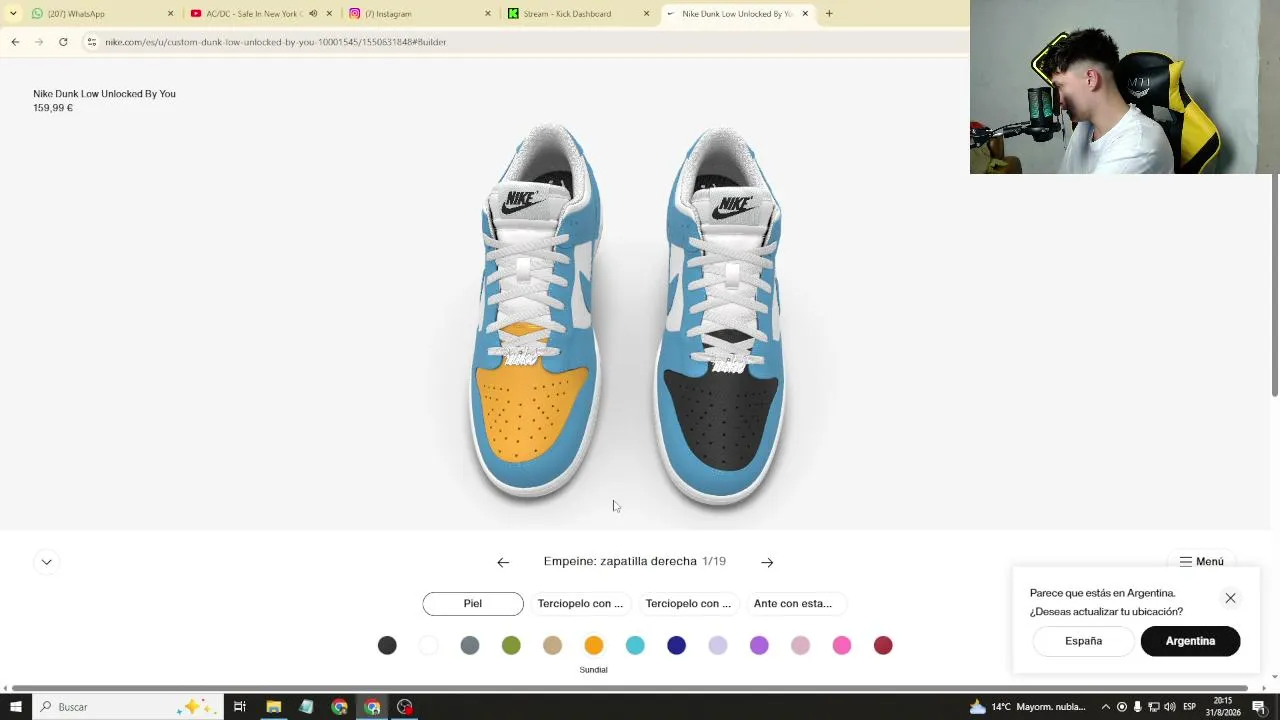Click the horizontal scrollbar at the page bottom
Image resolution: width=1280 pixels, height=720 pixels.
tap(628, 688)
